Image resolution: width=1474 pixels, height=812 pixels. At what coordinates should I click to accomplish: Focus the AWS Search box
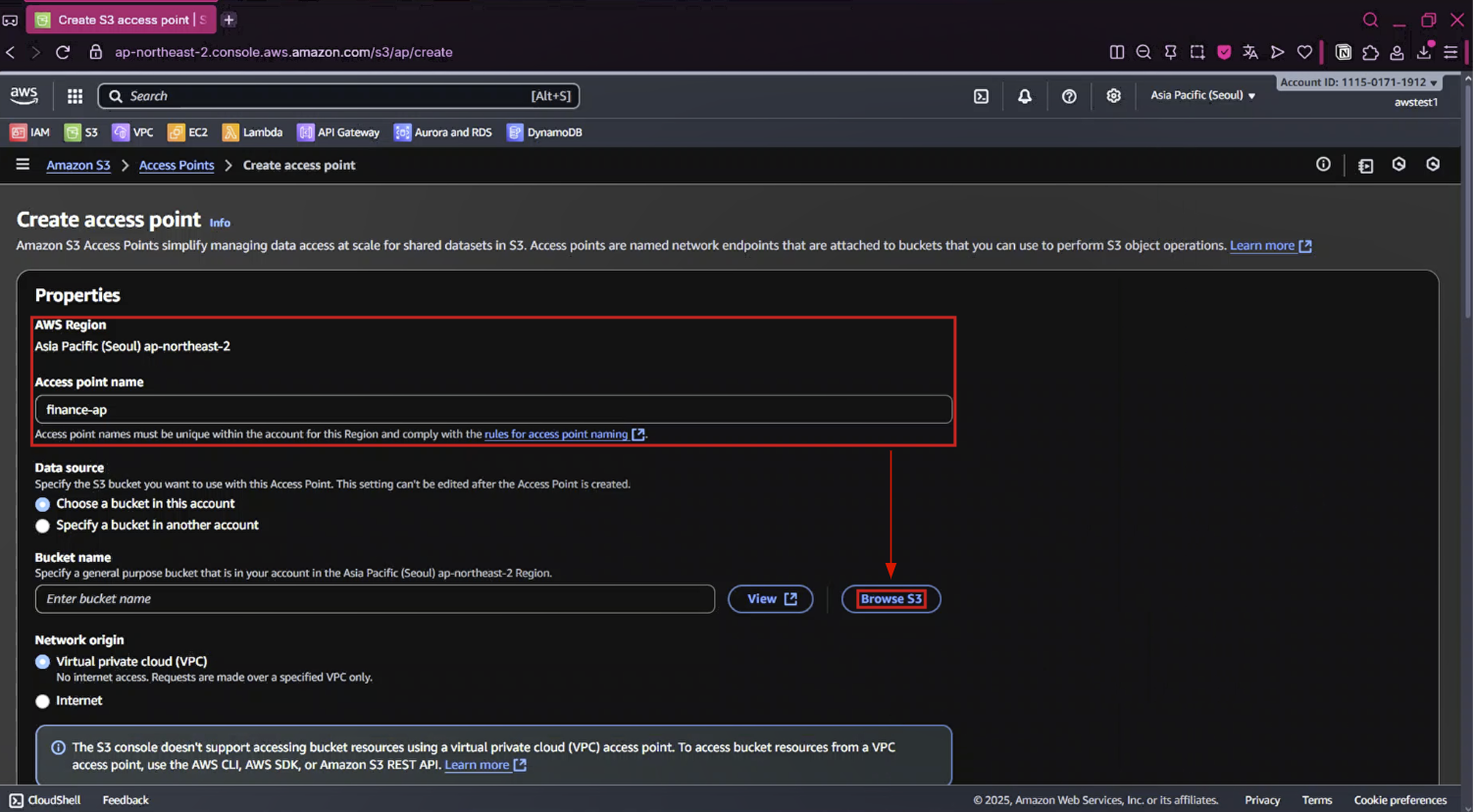click(338, 96)
